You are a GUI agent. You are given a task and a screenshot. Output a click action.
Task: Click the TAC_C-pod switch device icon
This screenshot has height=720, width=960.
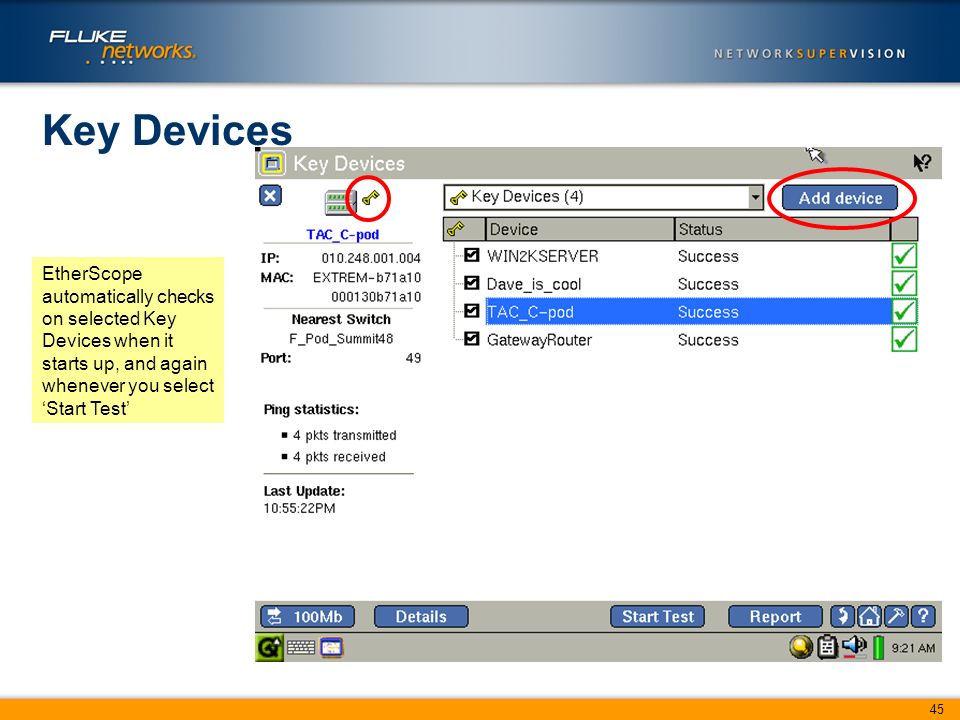point(340,202)
